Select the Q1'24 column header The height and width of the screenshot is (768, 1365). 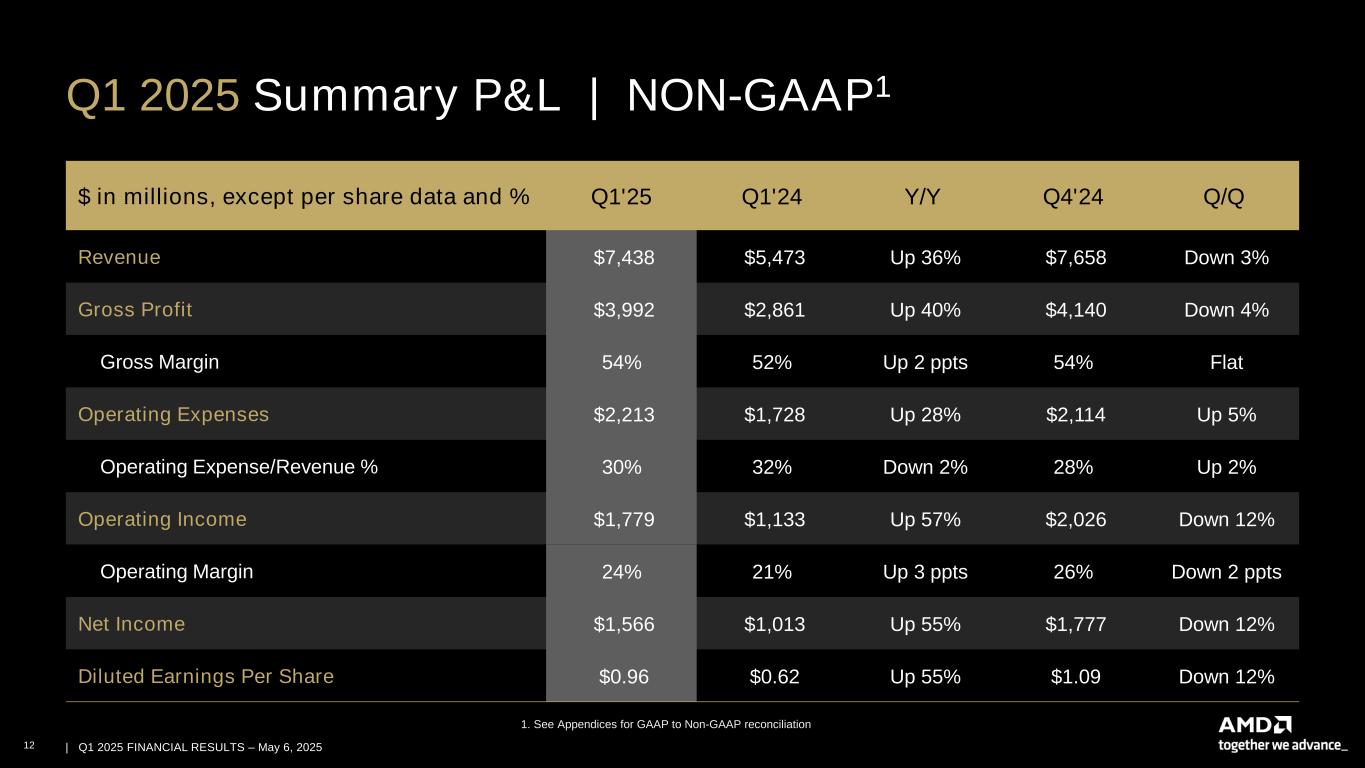pyautogui.click(x=772, y=197)
